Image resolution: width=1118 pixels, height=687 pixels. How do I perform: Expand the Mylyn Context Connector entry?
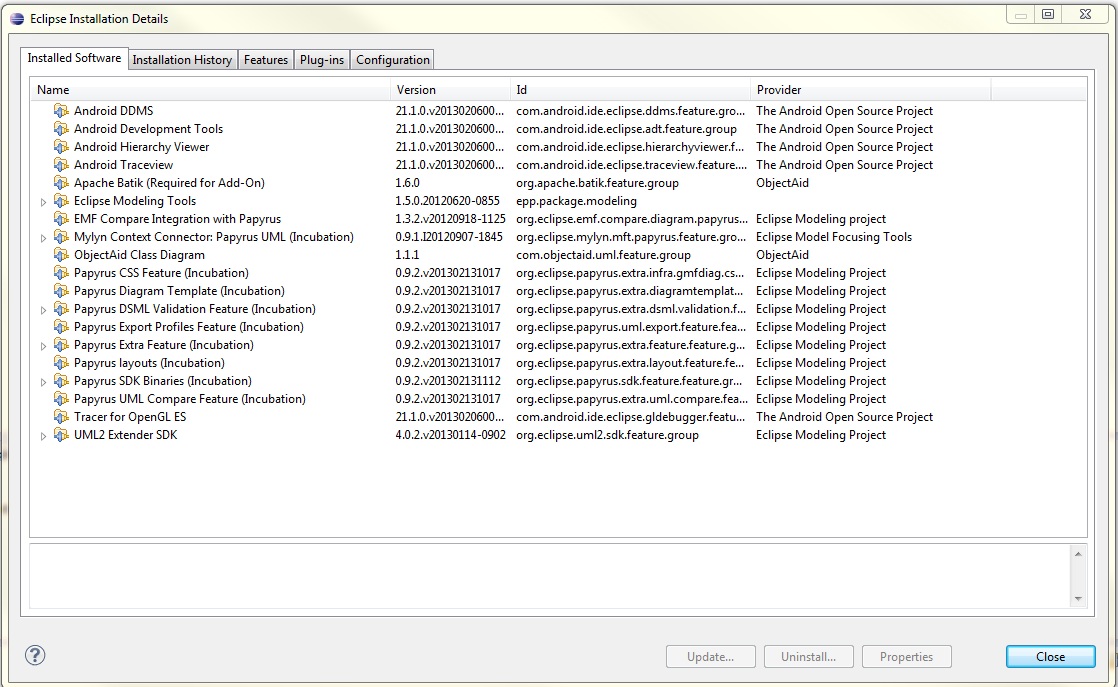pyautogui.click(x=43, y=237)
